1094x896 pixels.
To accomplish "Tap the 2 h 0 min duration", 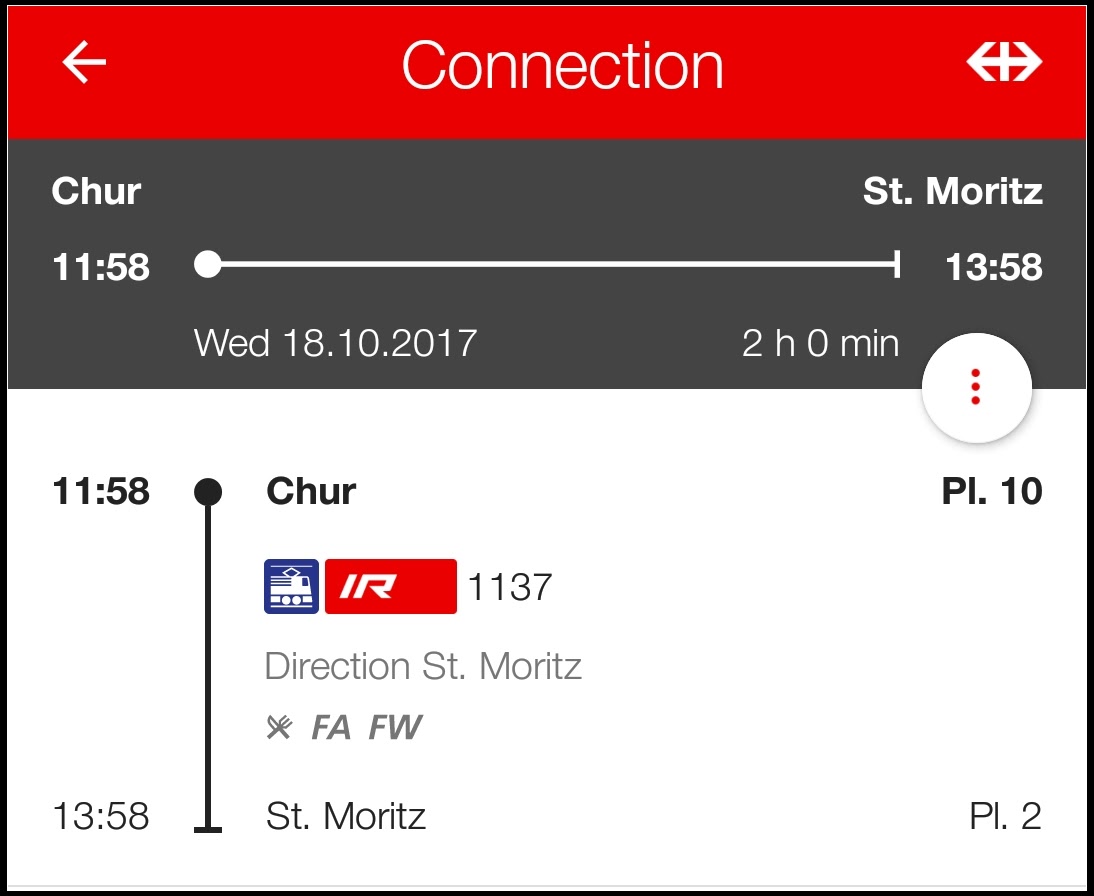I will [x=820, y=344].
